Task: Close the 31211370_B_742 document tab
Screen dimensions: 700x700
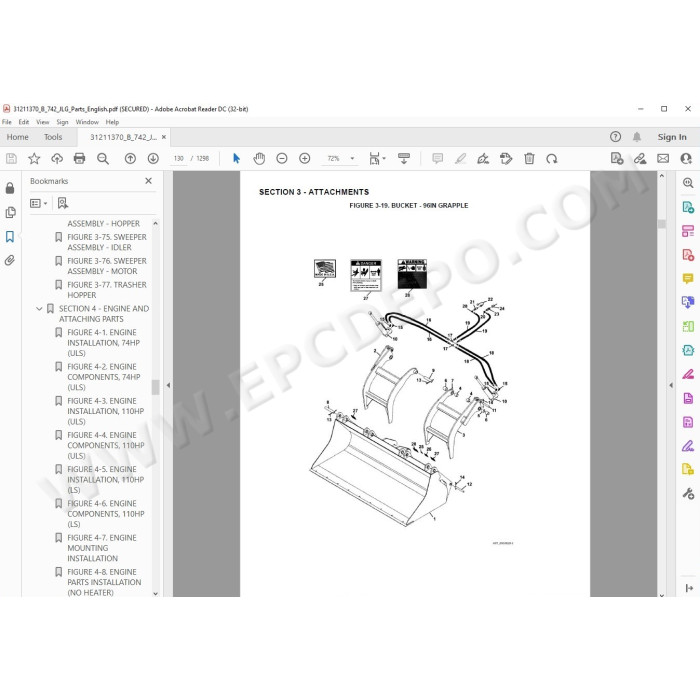Action: click(x=164, y=137)
